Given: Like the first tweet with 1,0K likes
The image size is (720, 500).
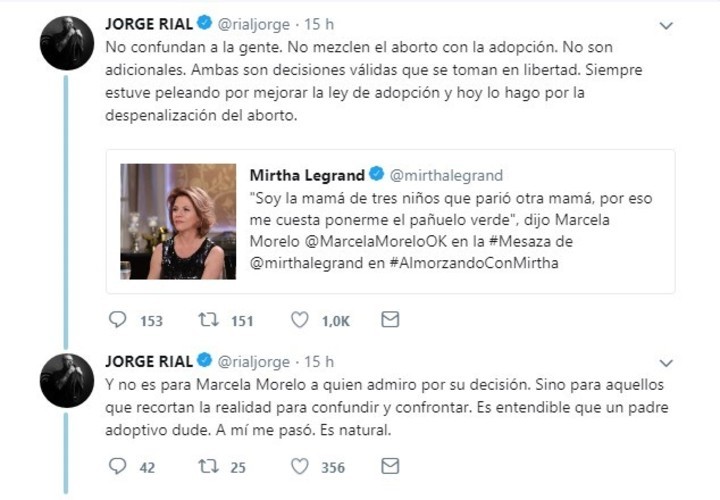Looking at the screenshot, I should [x=299, y=320].
